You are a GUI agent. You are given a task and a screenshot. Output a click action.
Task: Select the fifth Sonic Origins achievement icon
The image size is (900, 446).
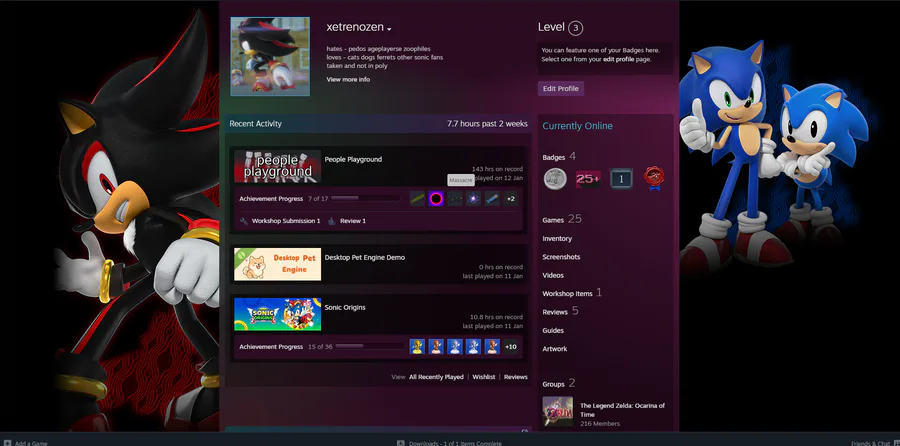pyautogui.click(x=492, y=347)
